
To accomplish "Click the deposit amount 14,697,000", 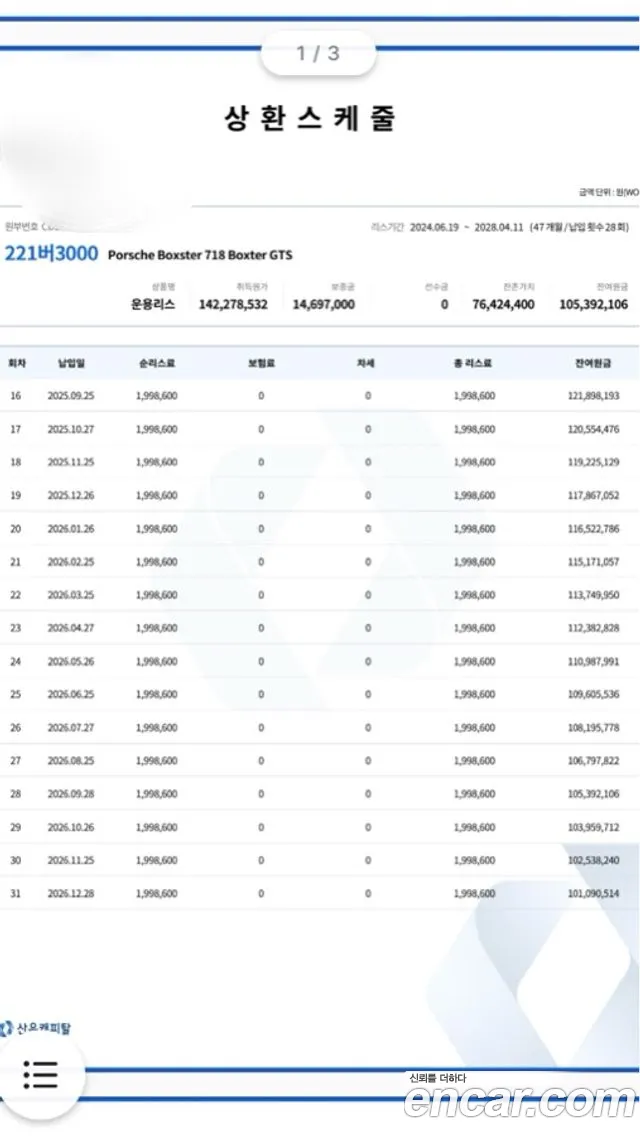I will click(x=324, y=304).
